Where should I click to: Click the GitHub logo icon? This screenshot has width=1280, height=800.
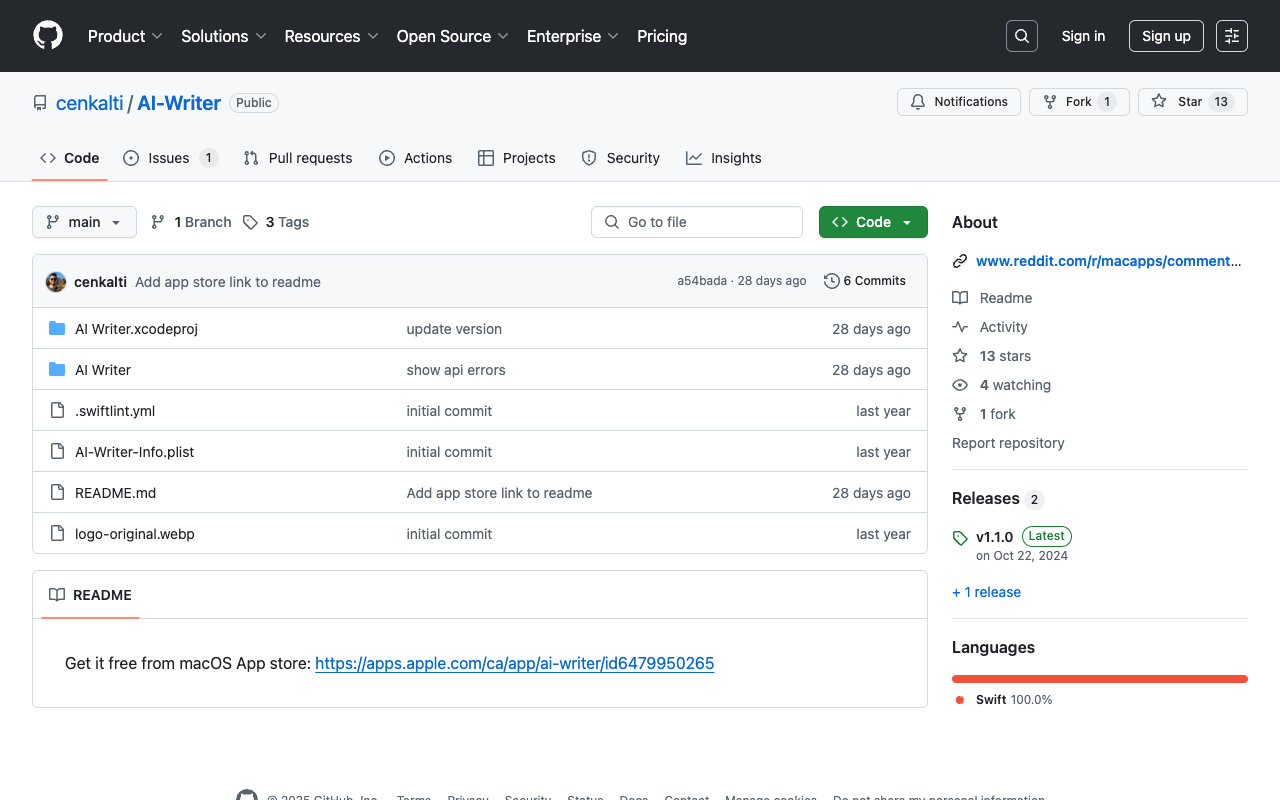tap(48, 36)
